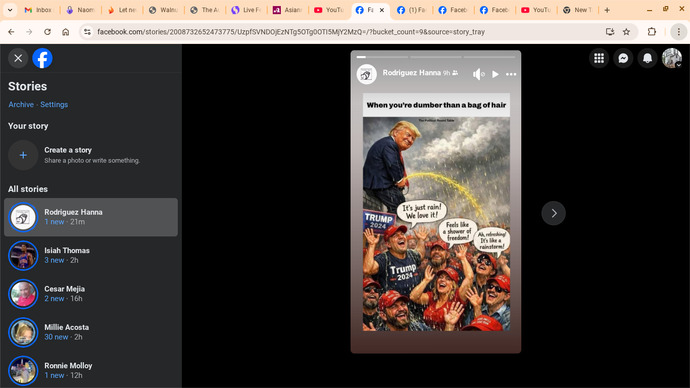Close the active Facebook tab

click(382, 10)
